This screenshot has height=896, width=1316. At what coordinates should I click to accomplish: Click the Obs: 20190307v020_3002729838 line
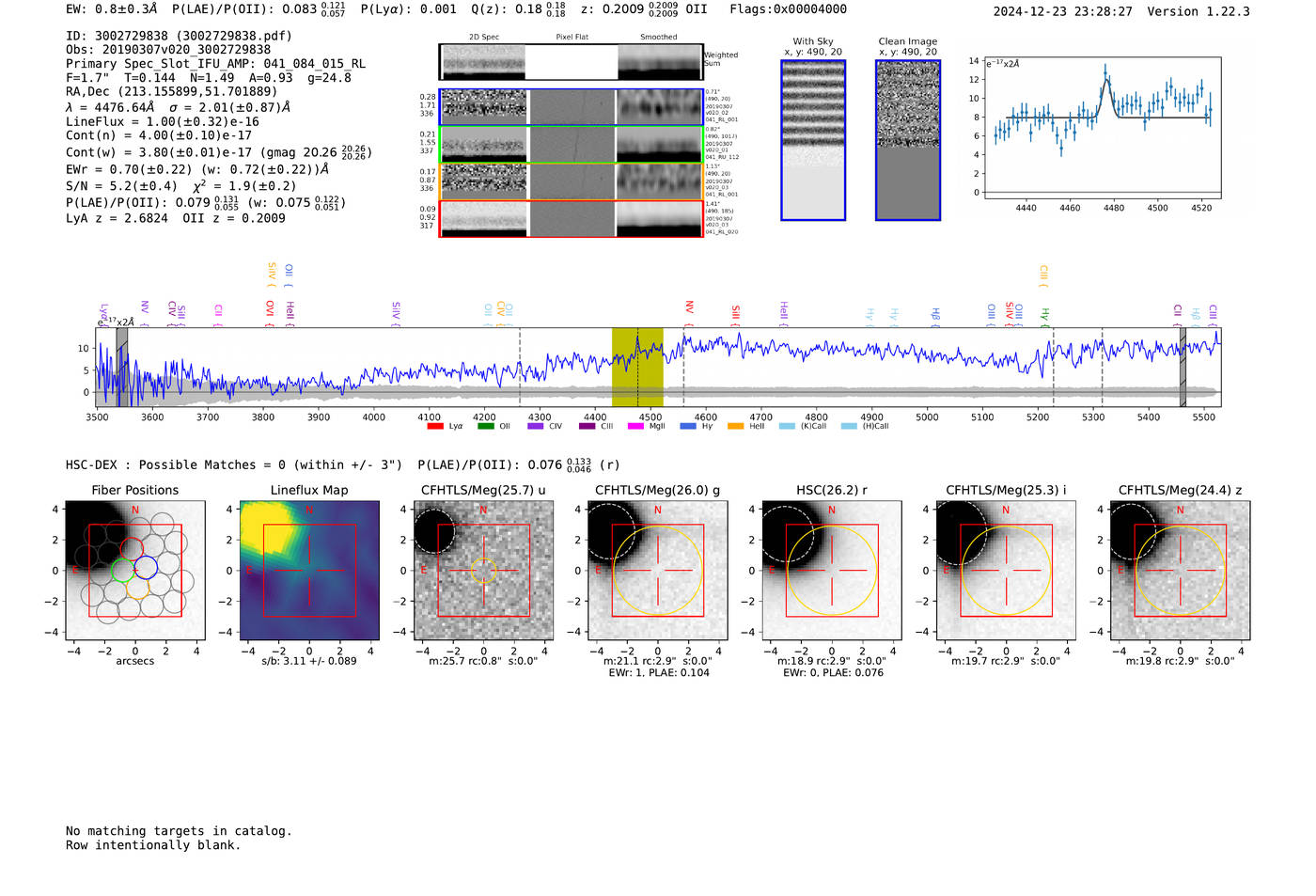pyautogui.click(x=168, y=50)
